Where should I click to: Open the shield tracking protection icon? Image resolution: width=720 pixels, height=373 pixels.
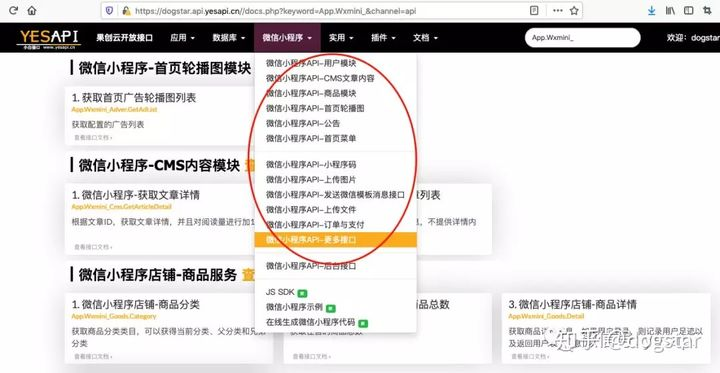(x=109, y=11)
